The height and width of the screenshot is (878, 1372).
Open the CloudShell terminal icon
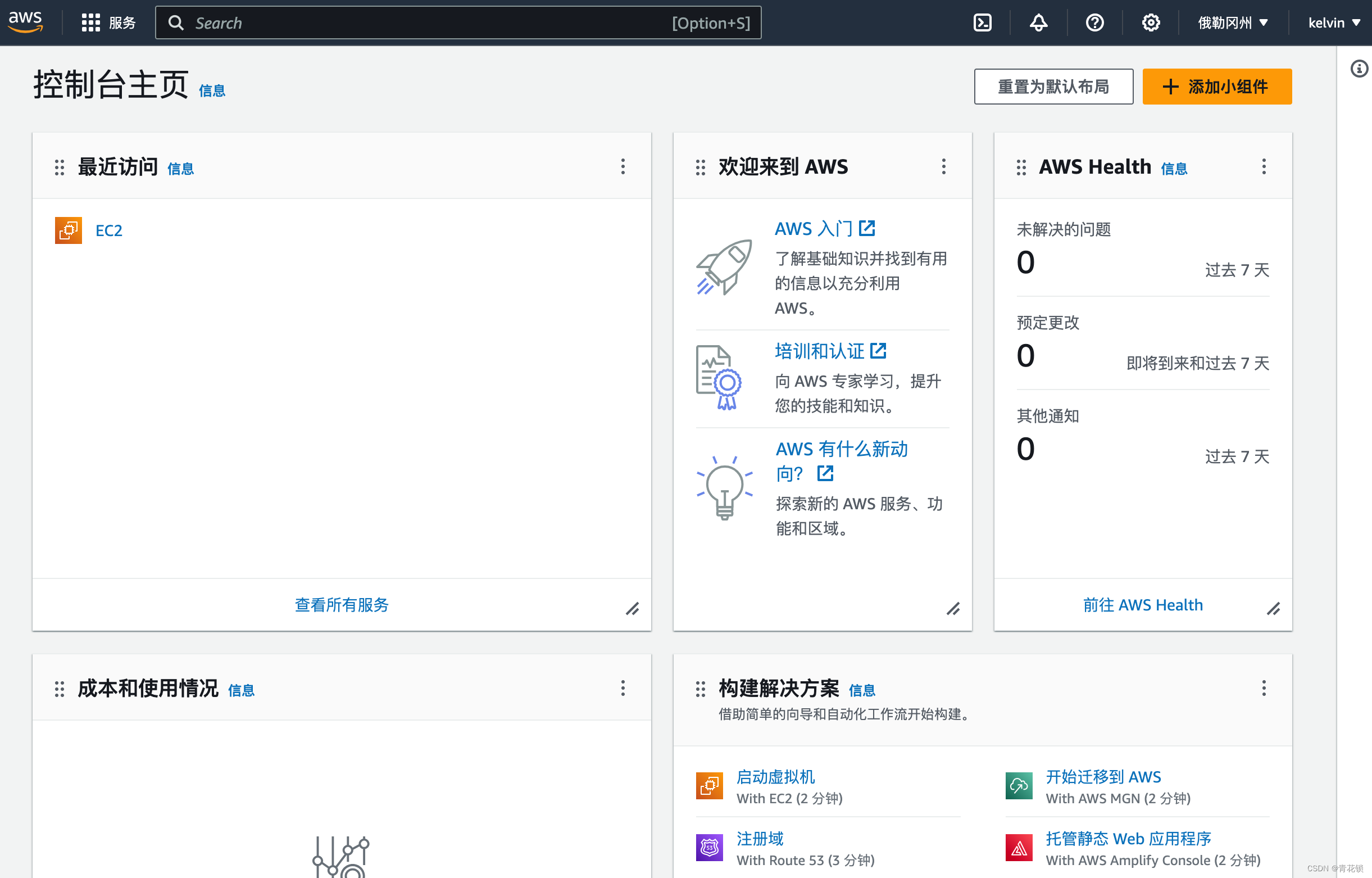[x=982, y=23]
